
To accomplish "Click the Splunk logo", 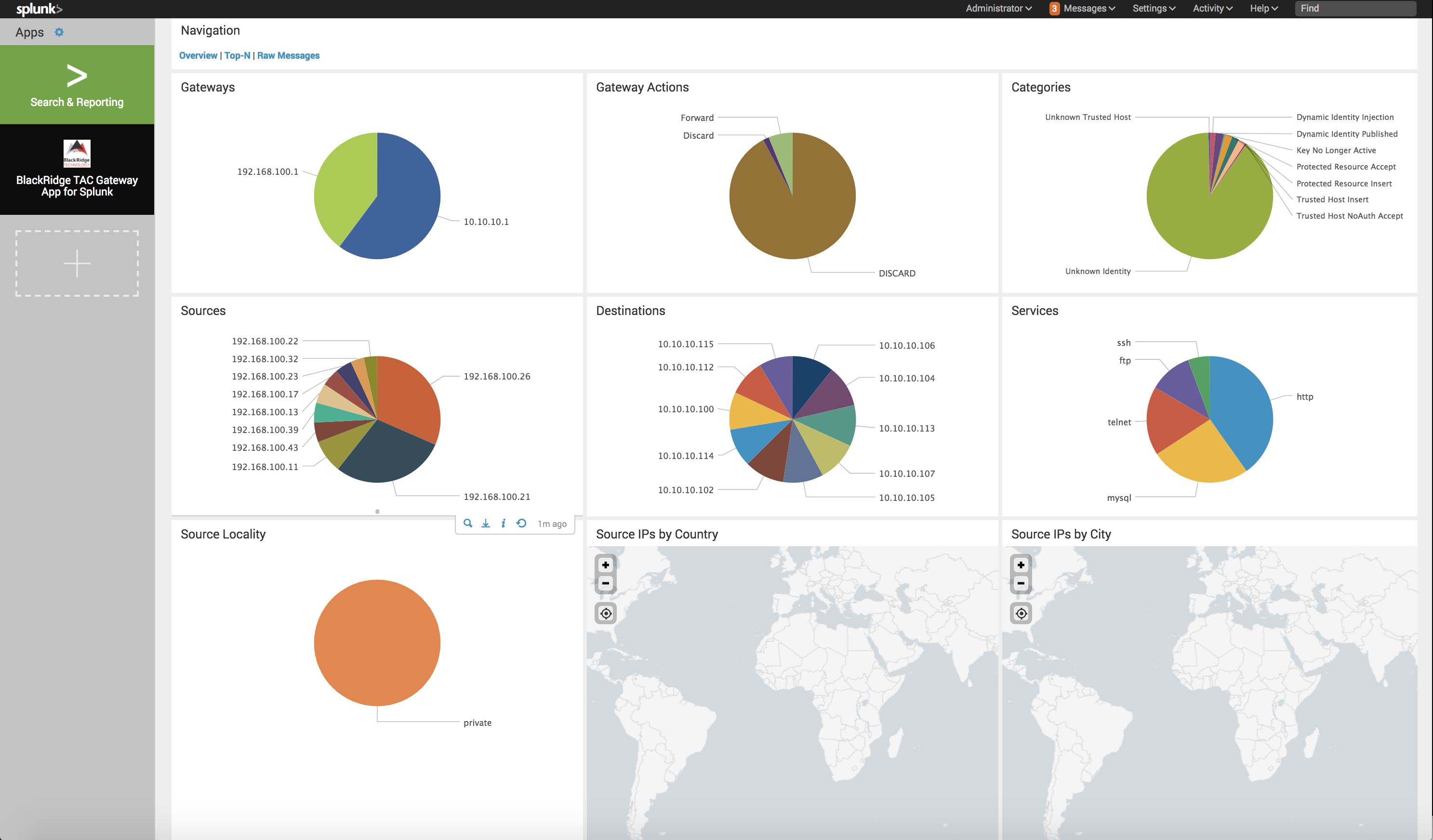I will 39,9.
